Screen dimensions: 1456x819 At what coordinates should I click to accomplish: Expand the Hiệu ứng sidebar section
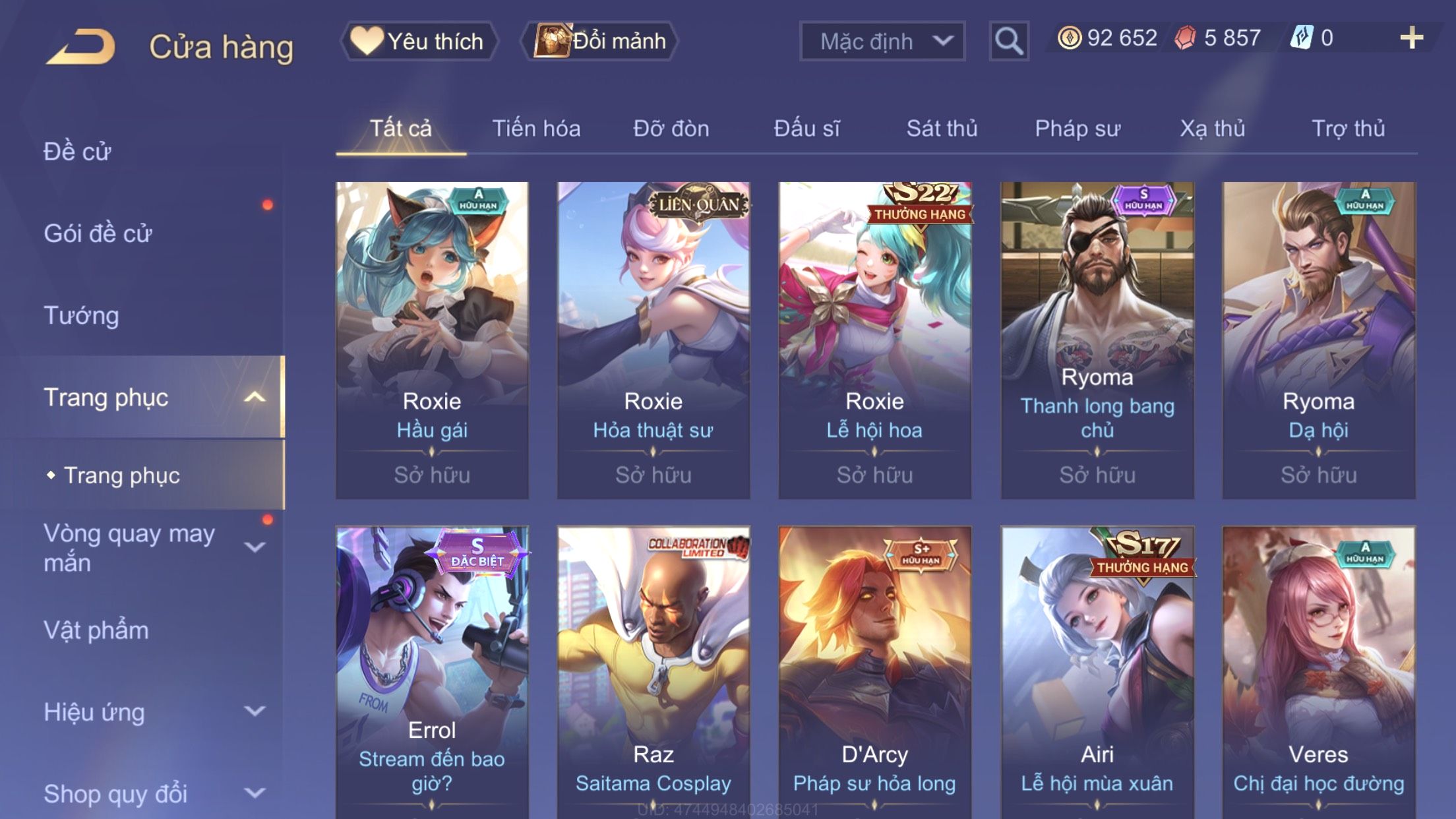(255, 712)
